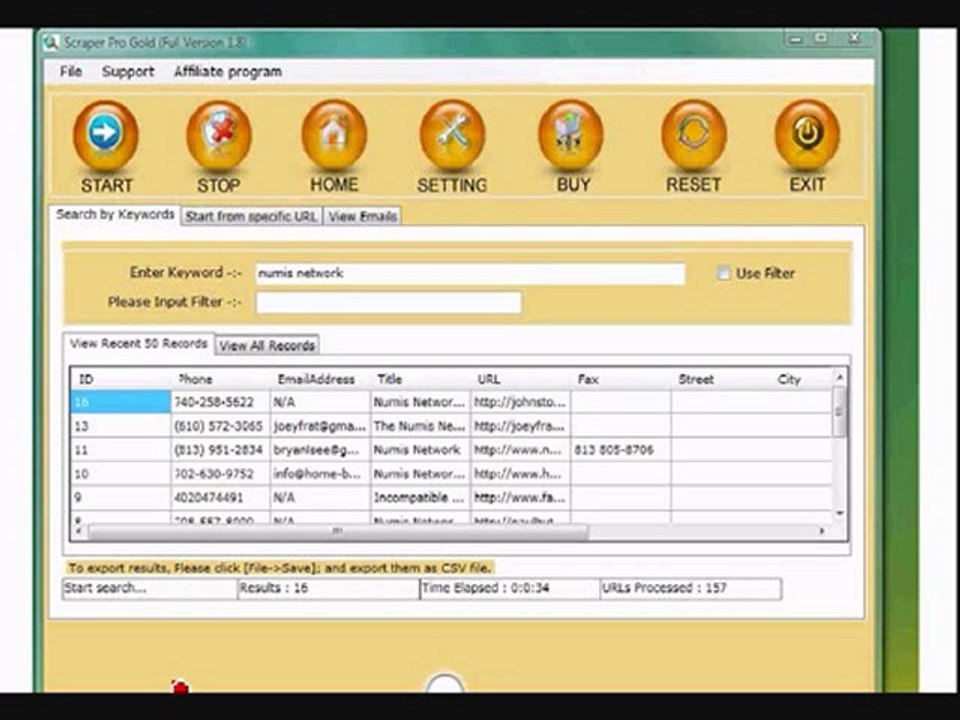Open the View Emails tab
Viewport: 960px width, 720px height.
(x=362, y=216)
